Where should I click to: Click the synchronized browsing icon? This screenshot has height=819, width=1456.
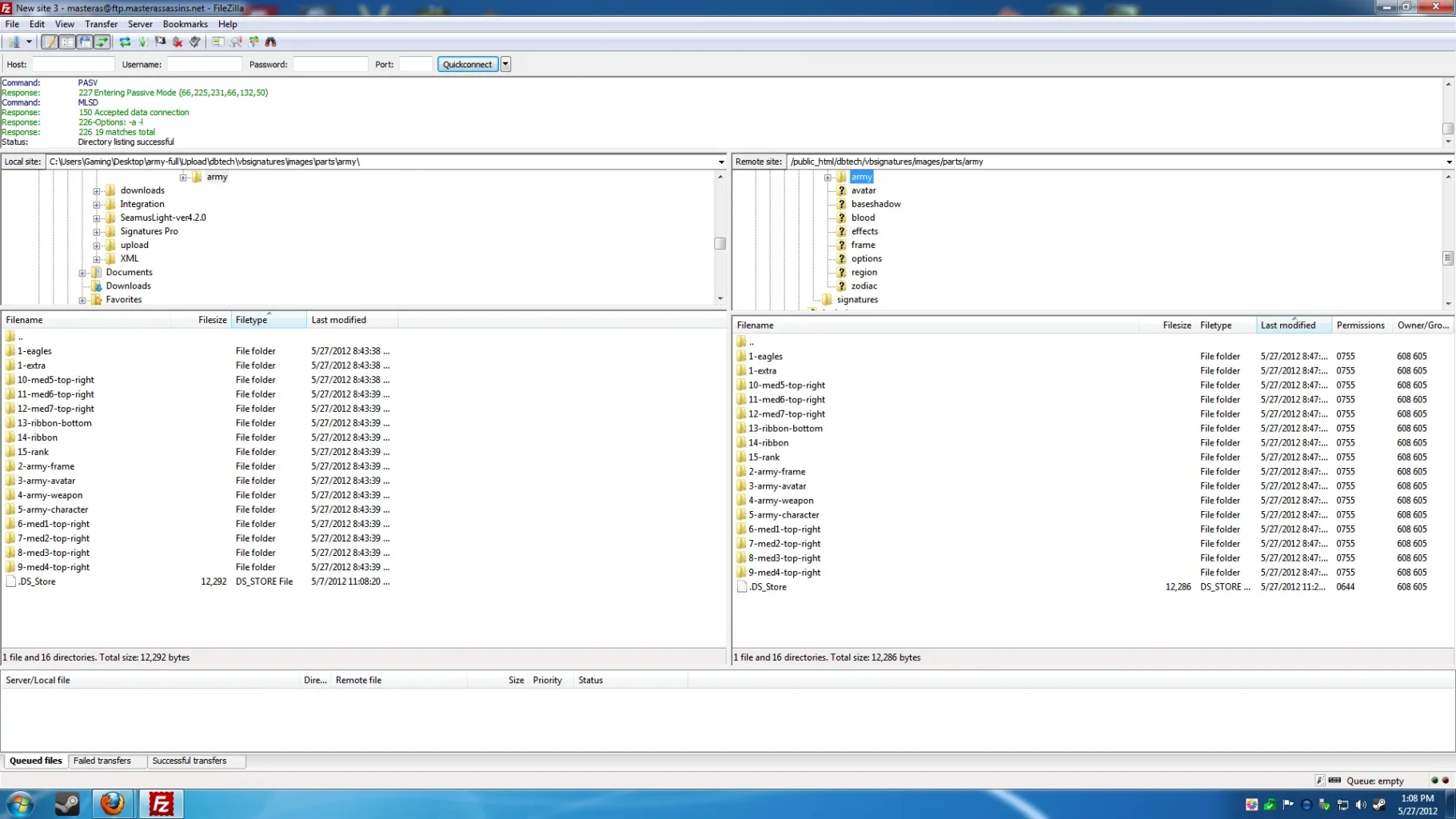pyautogui.click(x=254, y=42)
